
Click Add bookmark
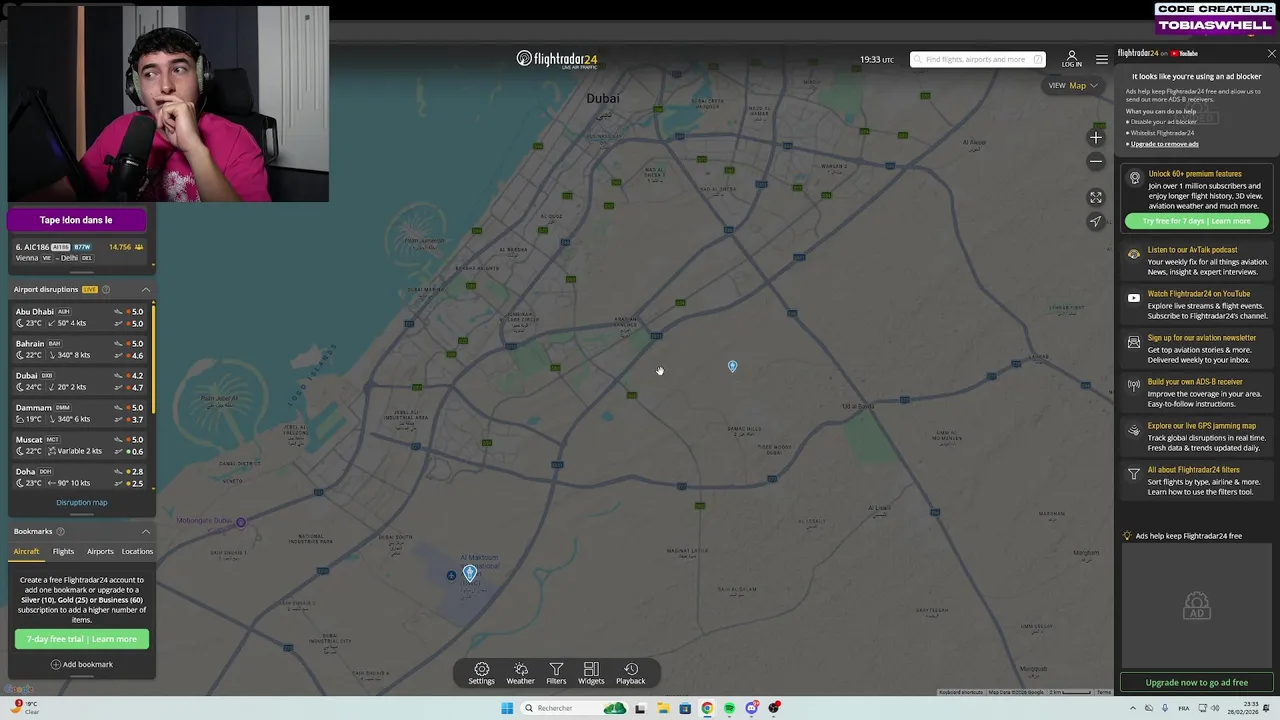pos(82,664)
